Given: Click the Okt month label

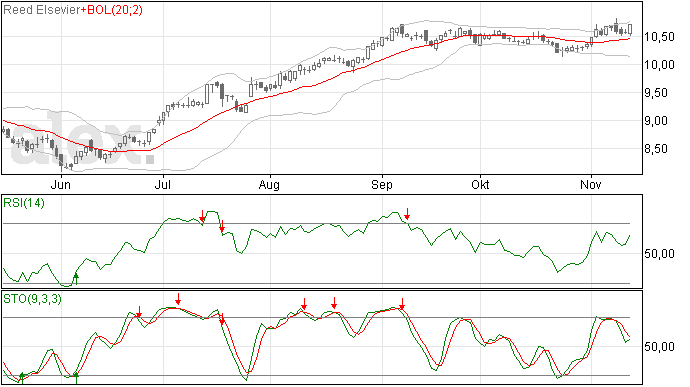Looking at the screenshot, I should pos(480,184).
